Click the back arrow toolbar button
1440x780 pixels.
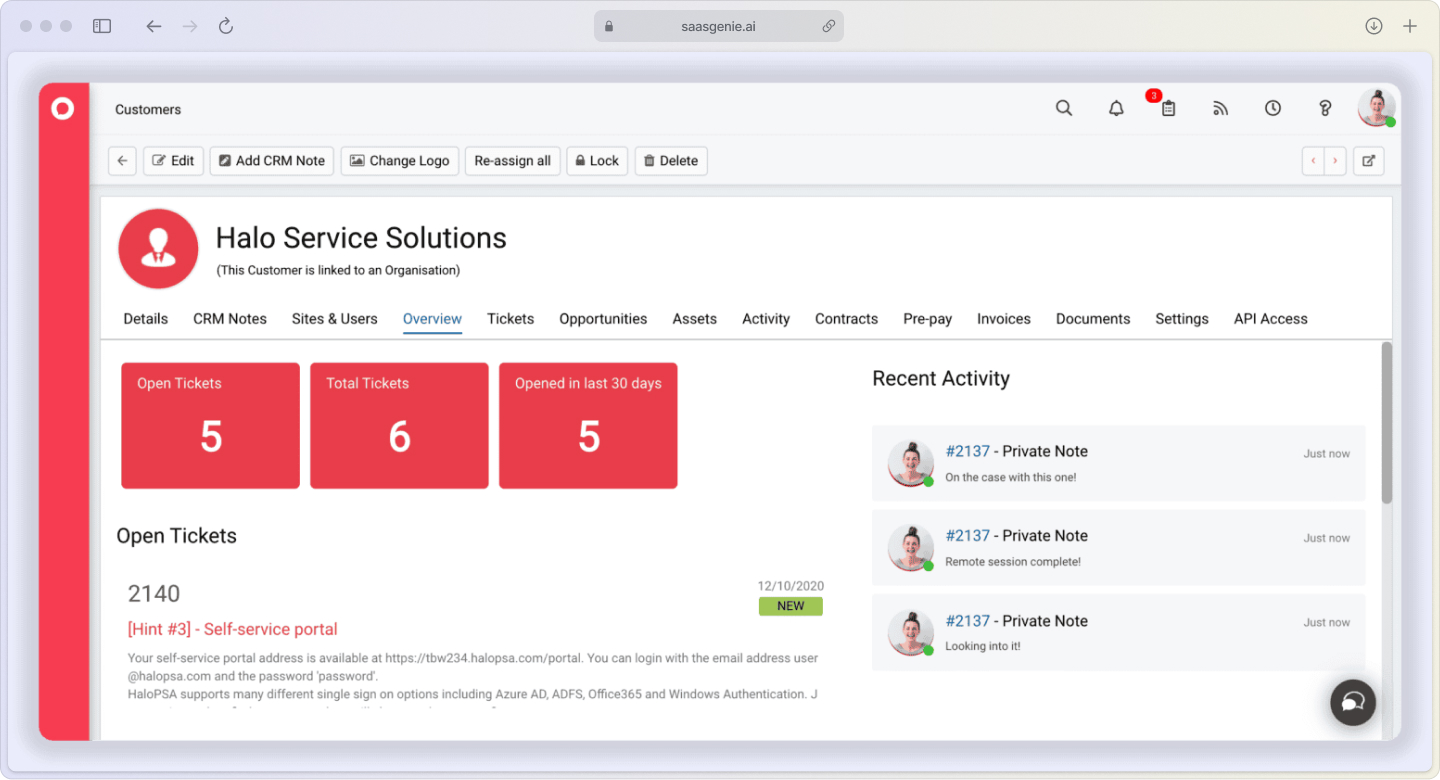pyautogui.click(x=122, y=161)
